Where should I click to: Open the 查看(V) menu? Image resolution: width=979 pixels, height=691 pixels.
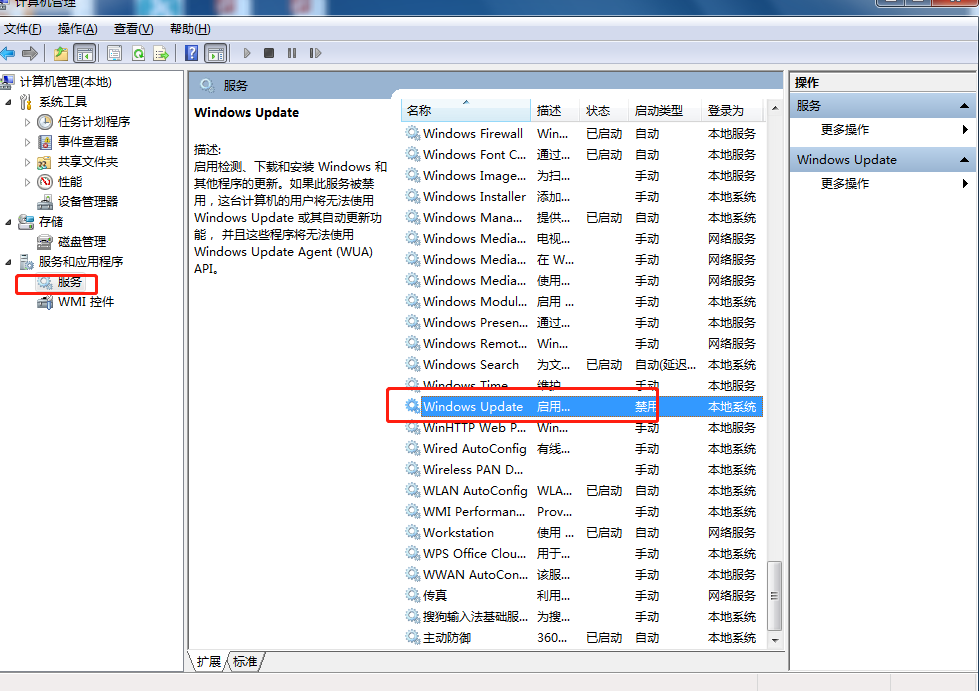(134, 29)
